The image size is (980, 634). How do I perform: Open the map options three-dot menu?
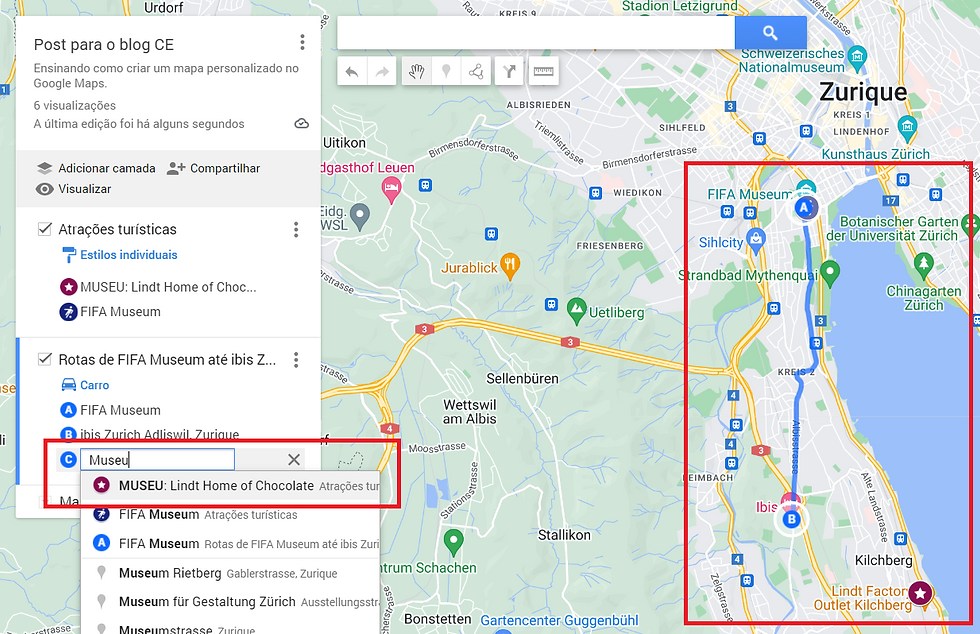click(302, 43)
